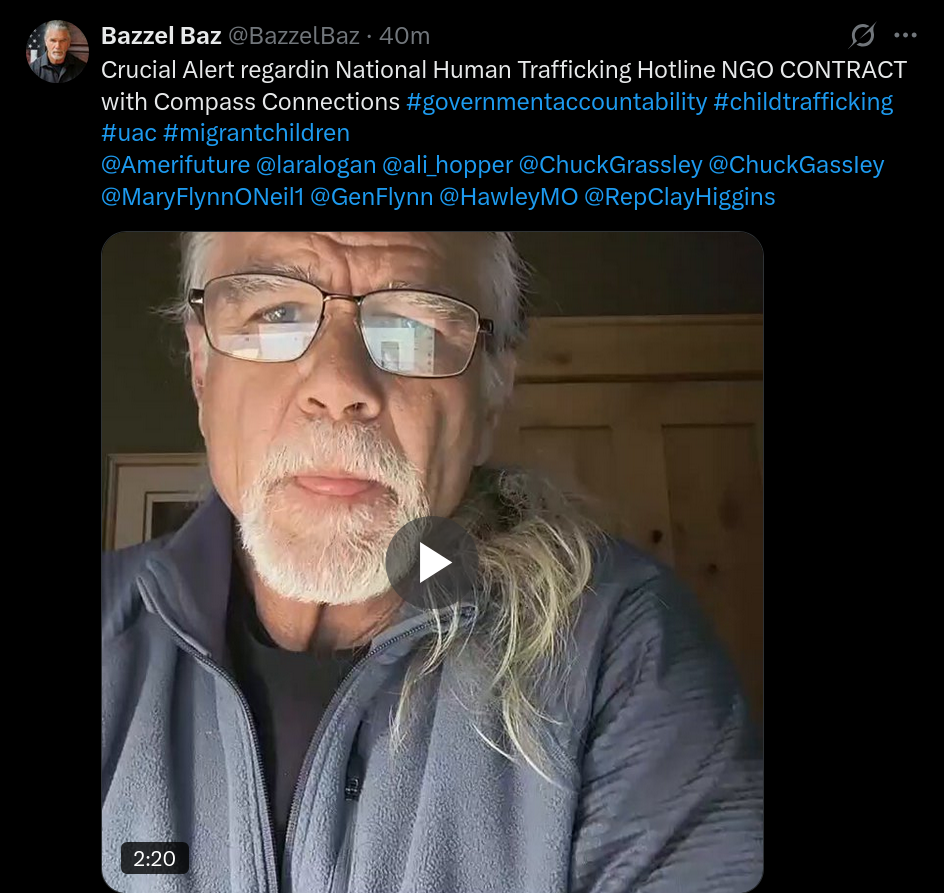
Task: Open Bazzel Baz profile picture
Action: pyautogui.click(x=57, y=51)
